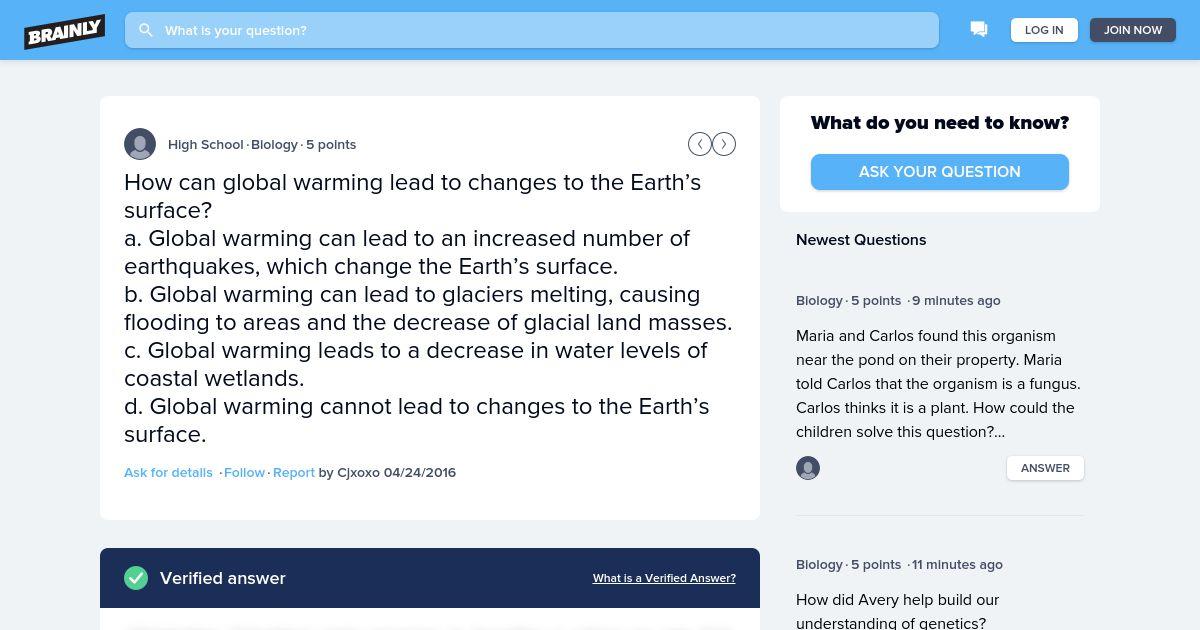This screenshot has width=1200, height=630.
Task: Click ASK YOUR QUESTION button
Action: (940, 172)
